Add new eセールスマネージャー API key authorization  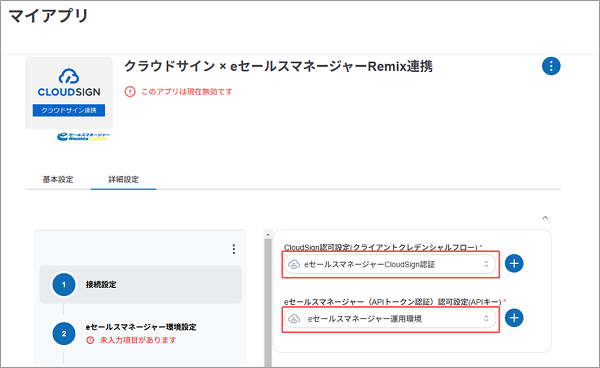(514, 318)
